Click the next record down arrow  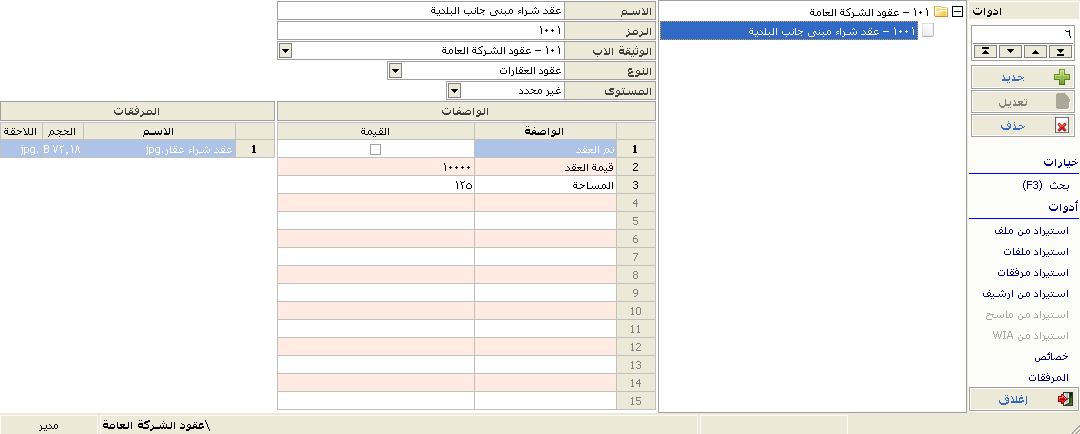pyautogui.click(x=1010, y=51)
